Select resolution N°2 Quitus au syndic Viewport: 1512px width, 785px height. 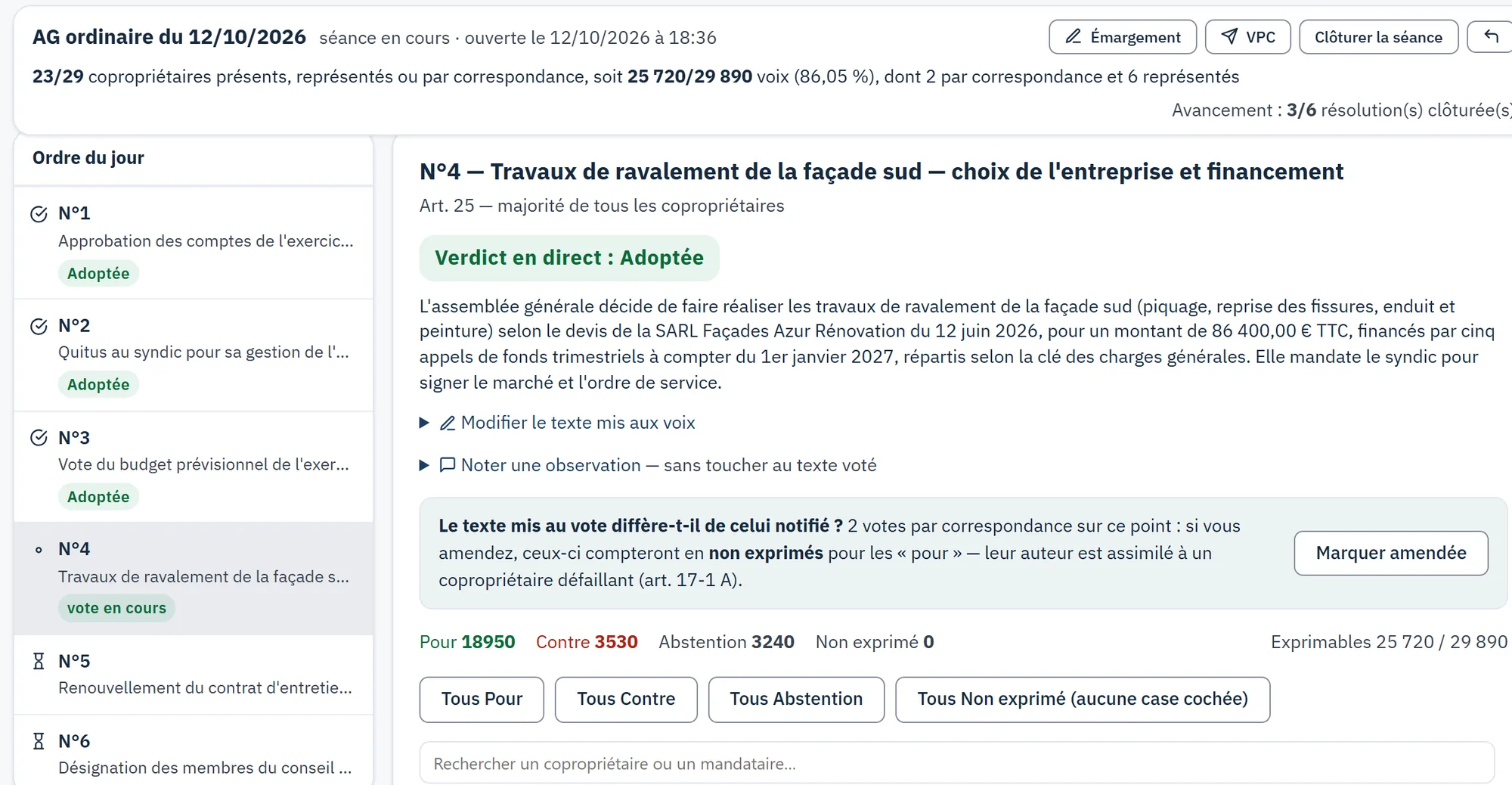pyautogui.click(x=194, y=355)
